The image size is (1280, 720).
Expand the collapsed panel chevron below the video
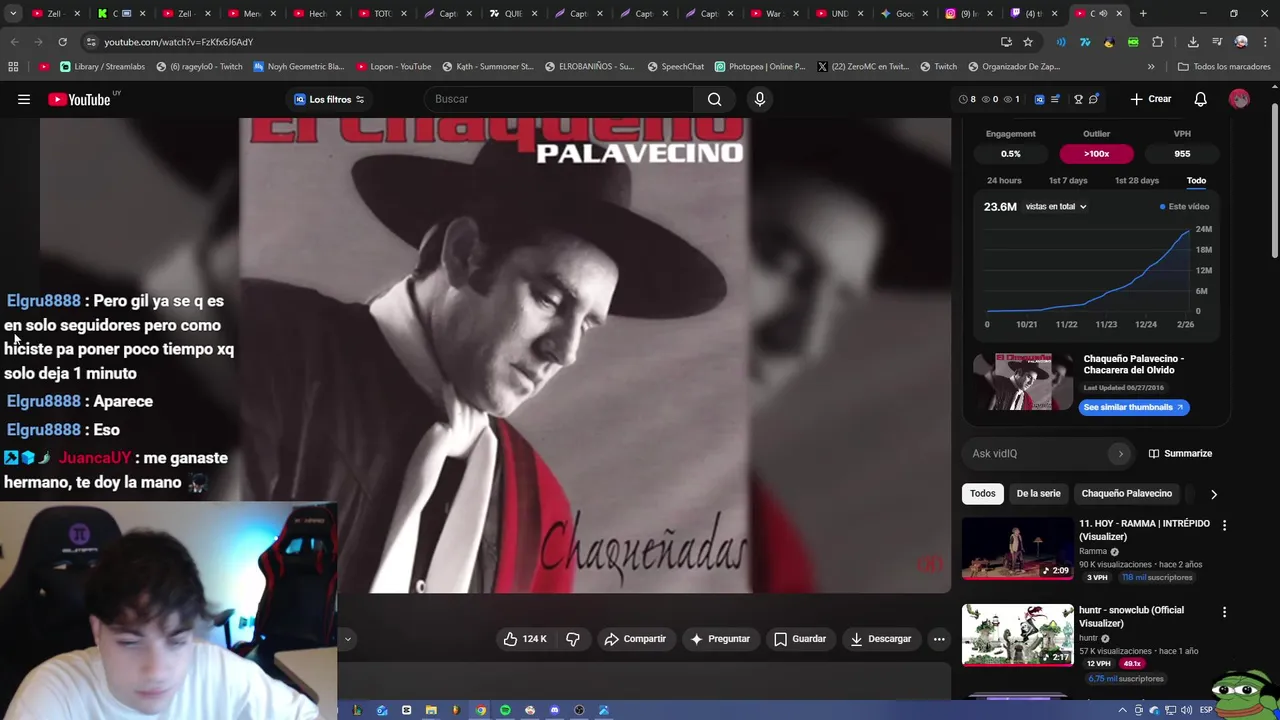click(x=347, y=638)
